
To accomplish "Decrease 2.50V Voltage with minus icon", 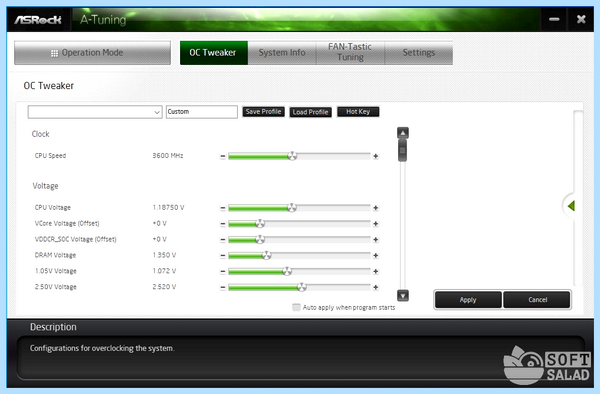I will click(223, 287).
